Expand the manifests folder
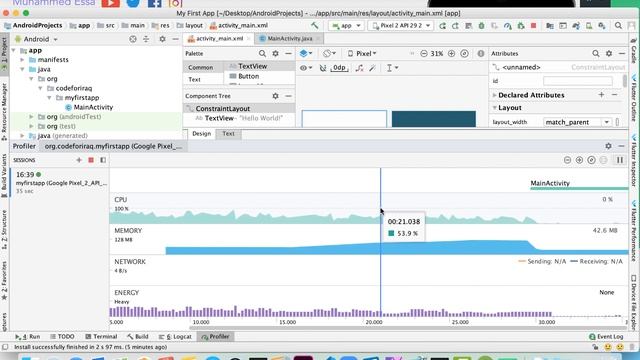This screenshot has height=360, width=640. point(22,60)
